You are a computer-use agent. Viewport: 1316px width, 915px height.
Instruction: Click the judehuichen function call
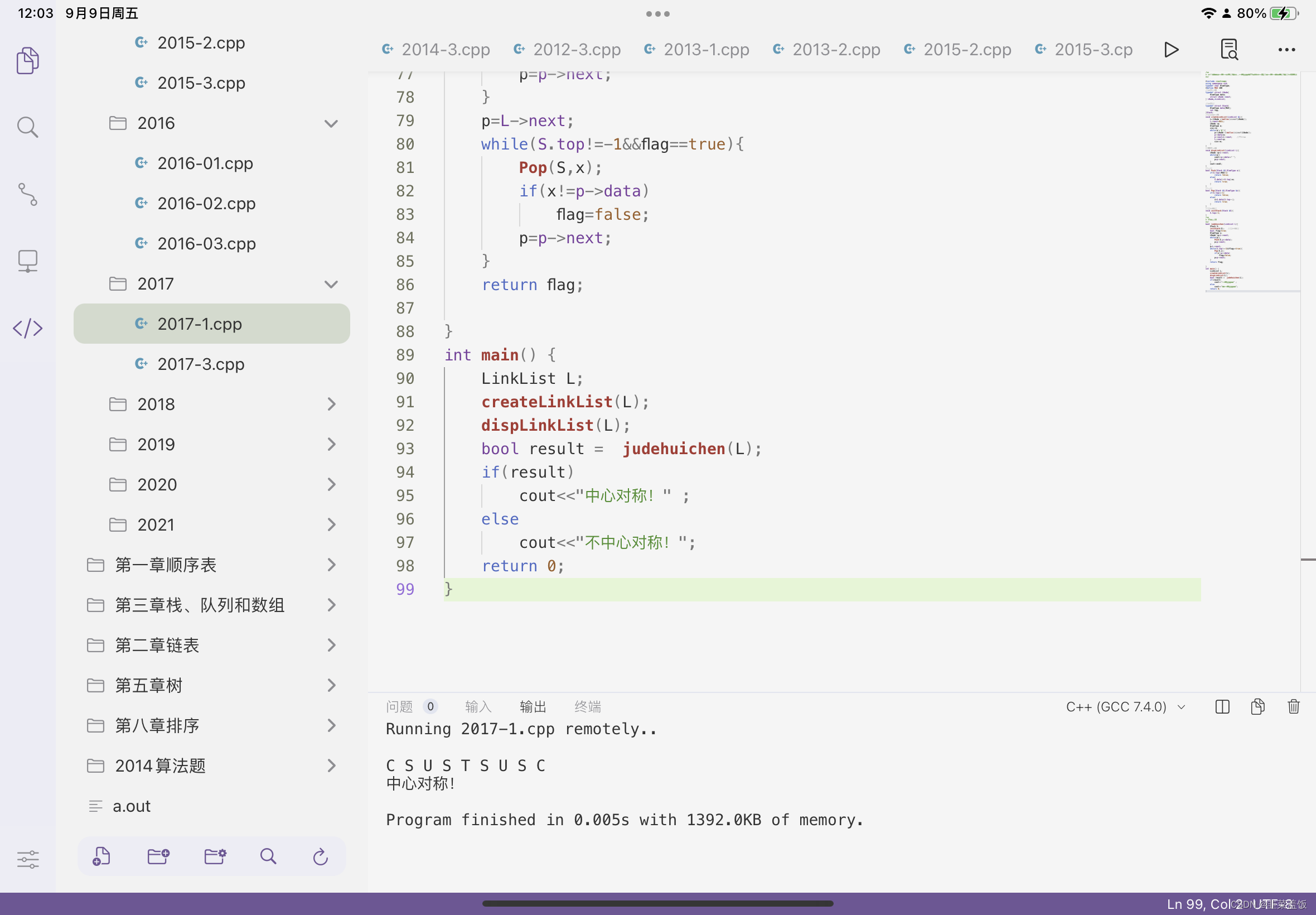click(674, 449)
